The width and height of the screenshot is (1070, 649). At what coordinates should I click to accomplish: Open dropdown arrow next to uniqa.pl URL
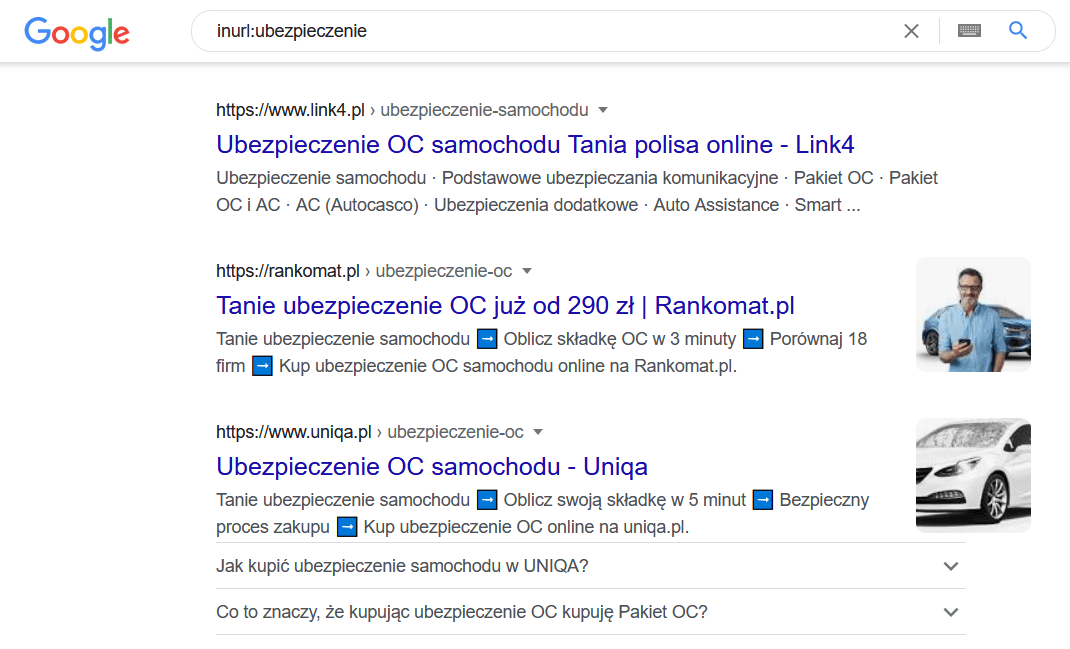[538, 432]
